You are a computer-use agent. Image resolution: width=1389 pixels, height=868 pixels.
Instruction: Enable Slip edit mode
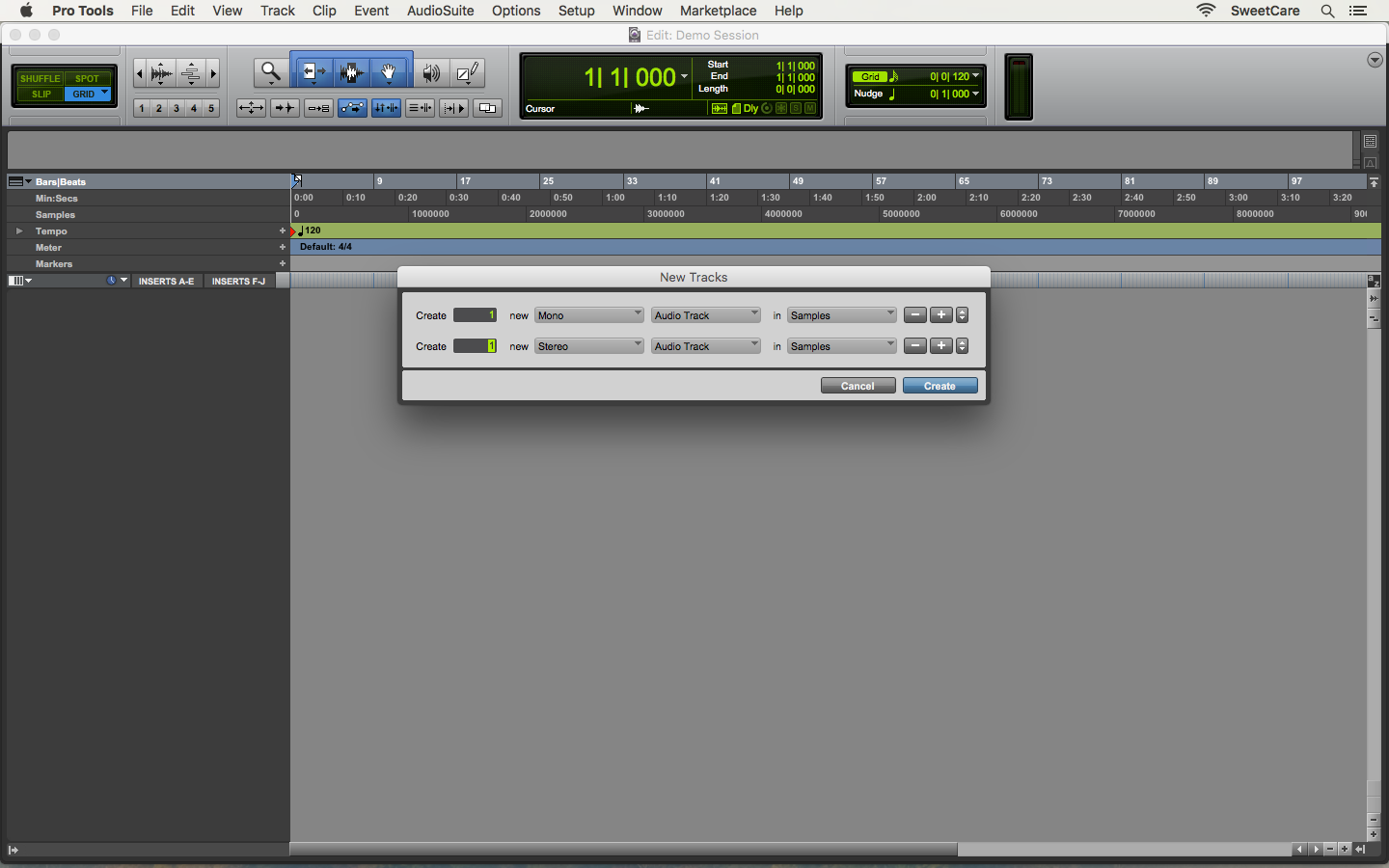40,94
